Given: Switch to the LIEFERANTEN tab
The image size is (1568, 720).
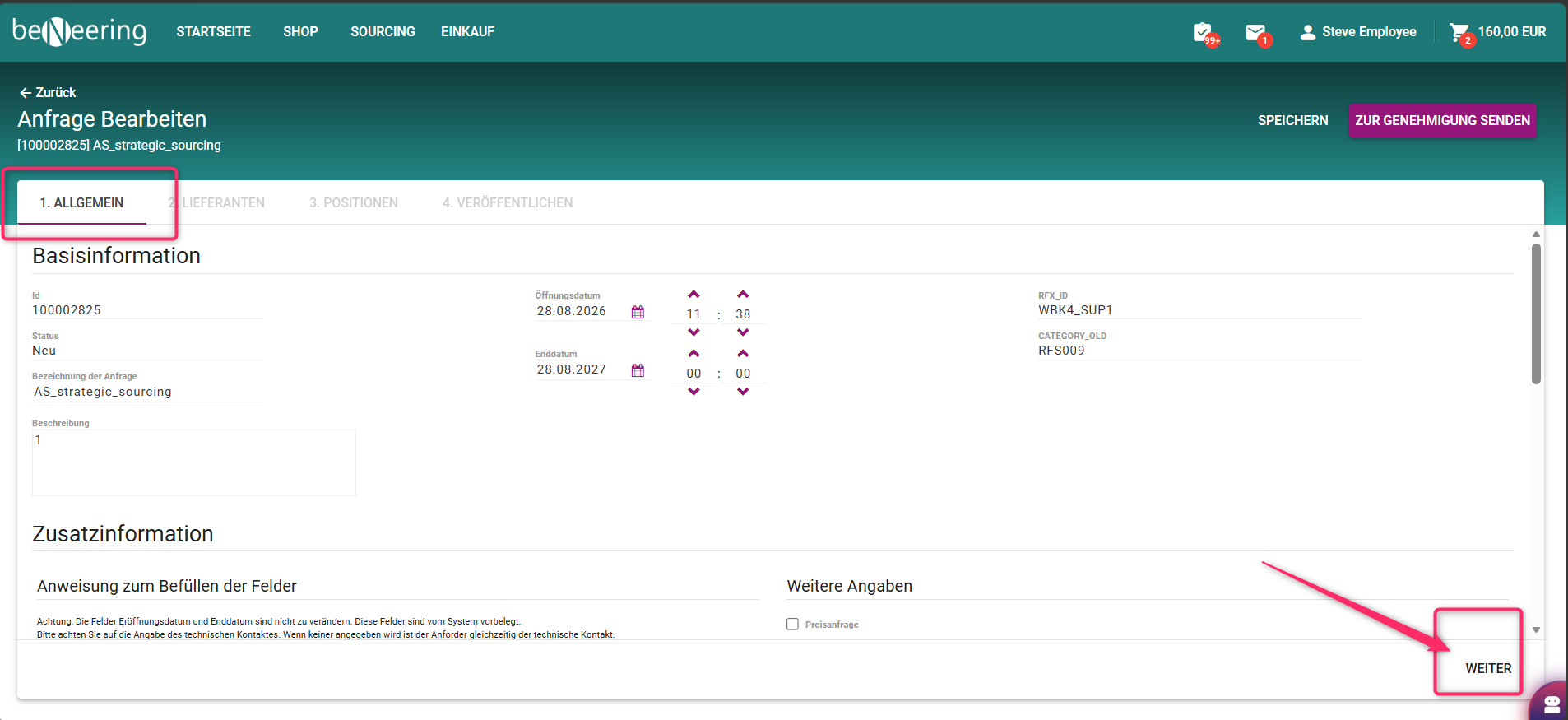Looking at the screenshot, I should click(216, 202).
